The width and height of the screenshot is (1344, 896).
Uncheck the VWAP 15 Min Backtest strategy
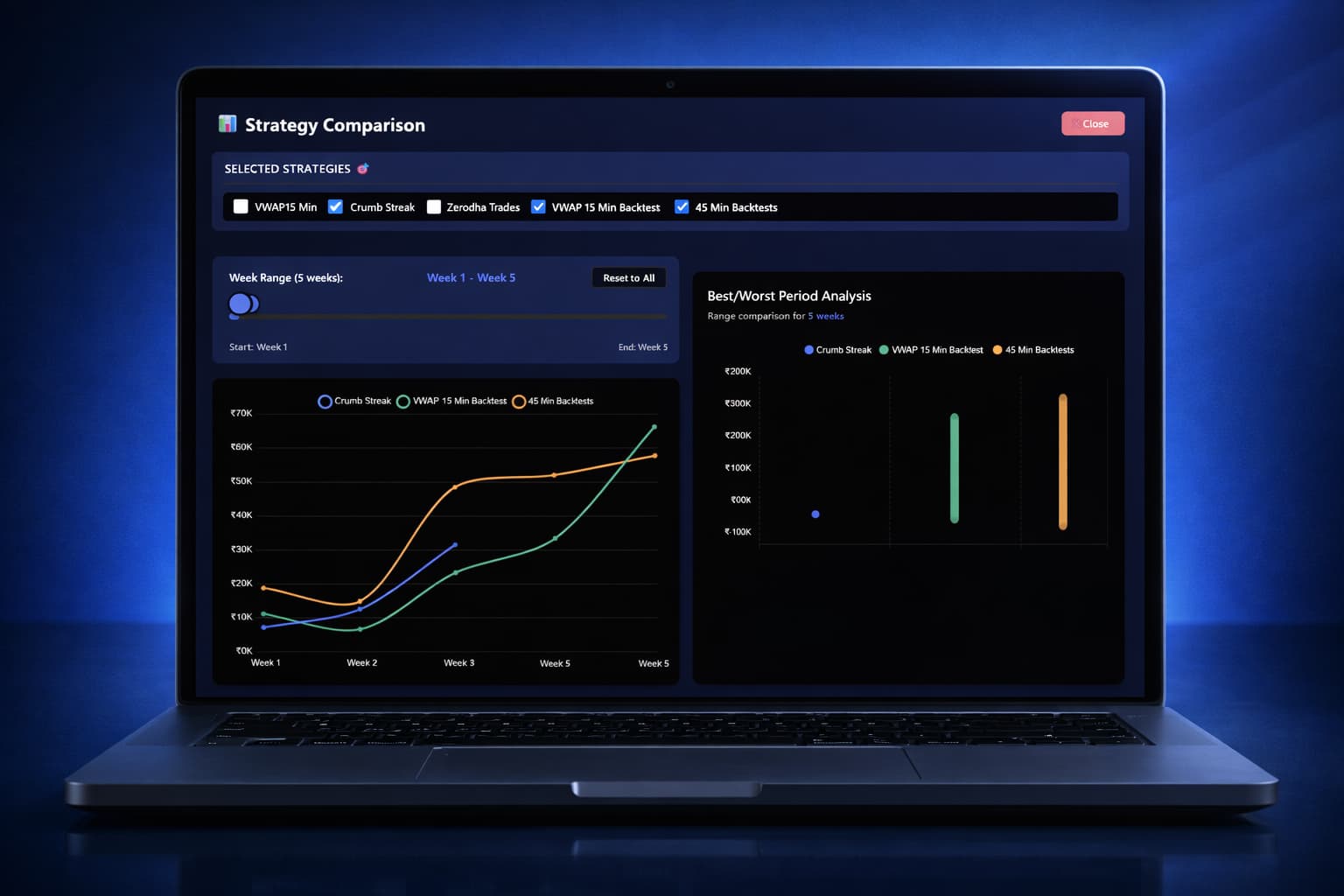click(538, 207)
